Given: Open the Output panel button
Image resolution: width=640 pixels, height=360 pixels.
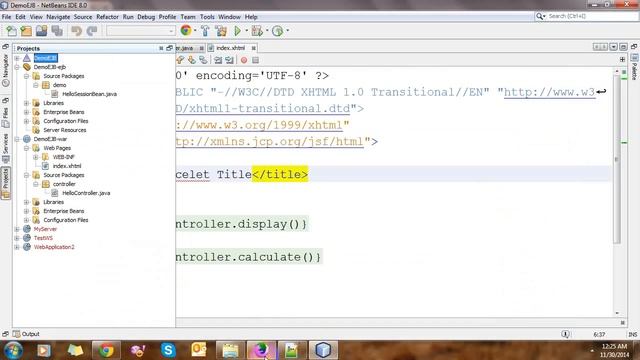Looking at the screenshot, I should pos(26,334).
